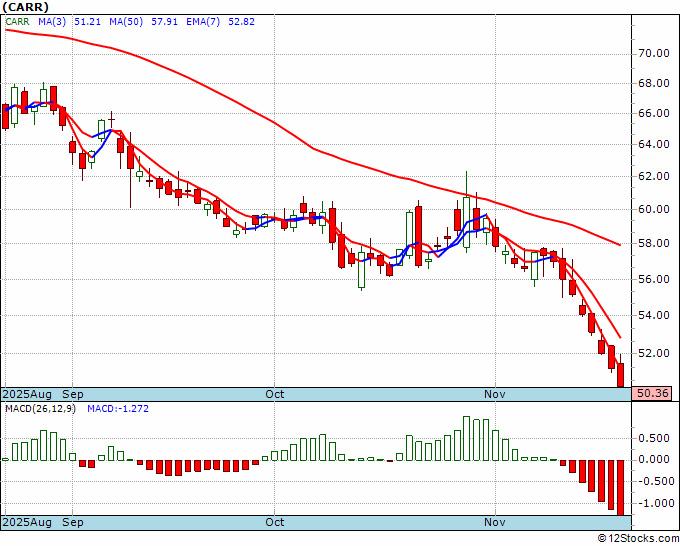Click the last red MACD histogram bar
The height and width of the screenshot is (546, 680).
pos(621,487)
